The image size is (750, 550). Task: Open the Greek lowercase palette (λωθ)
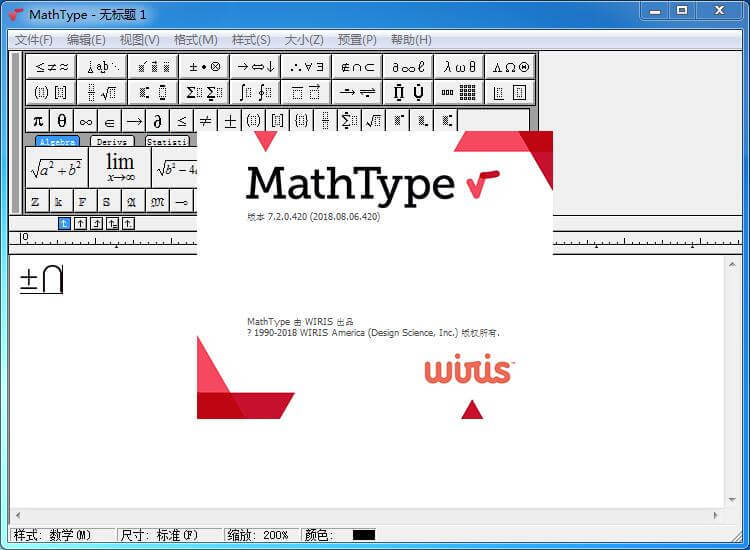pyautogui.click(x=459, y=67)
